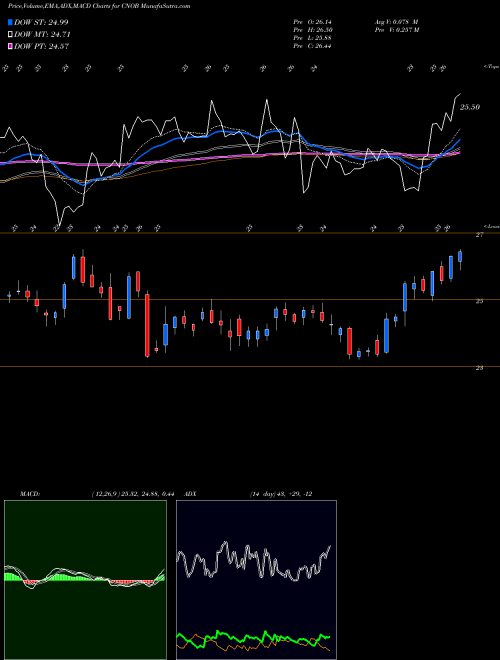500x660 pixels.
Task: Click the 27 price axis label
Action: (x=479, y=235)
